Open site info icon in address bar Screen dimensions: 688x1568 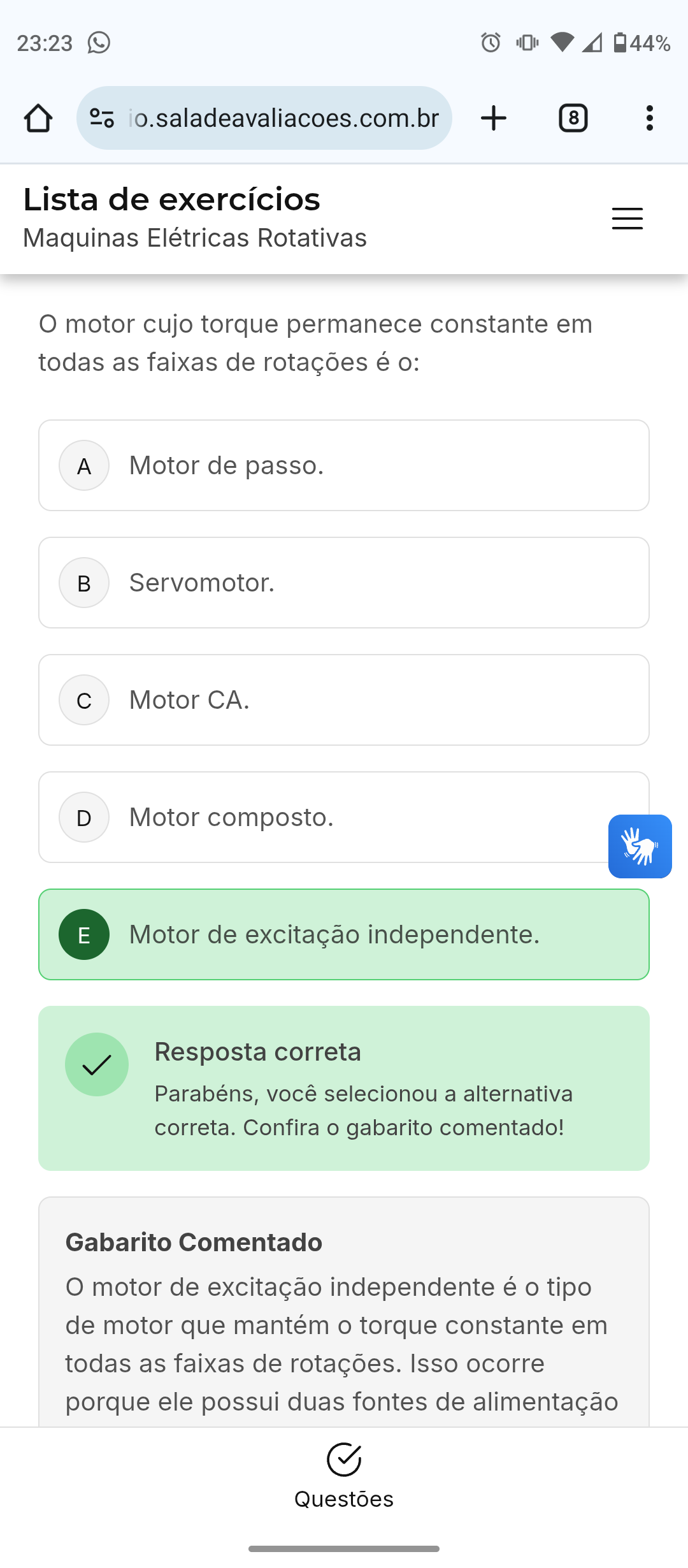pos(102,118)
